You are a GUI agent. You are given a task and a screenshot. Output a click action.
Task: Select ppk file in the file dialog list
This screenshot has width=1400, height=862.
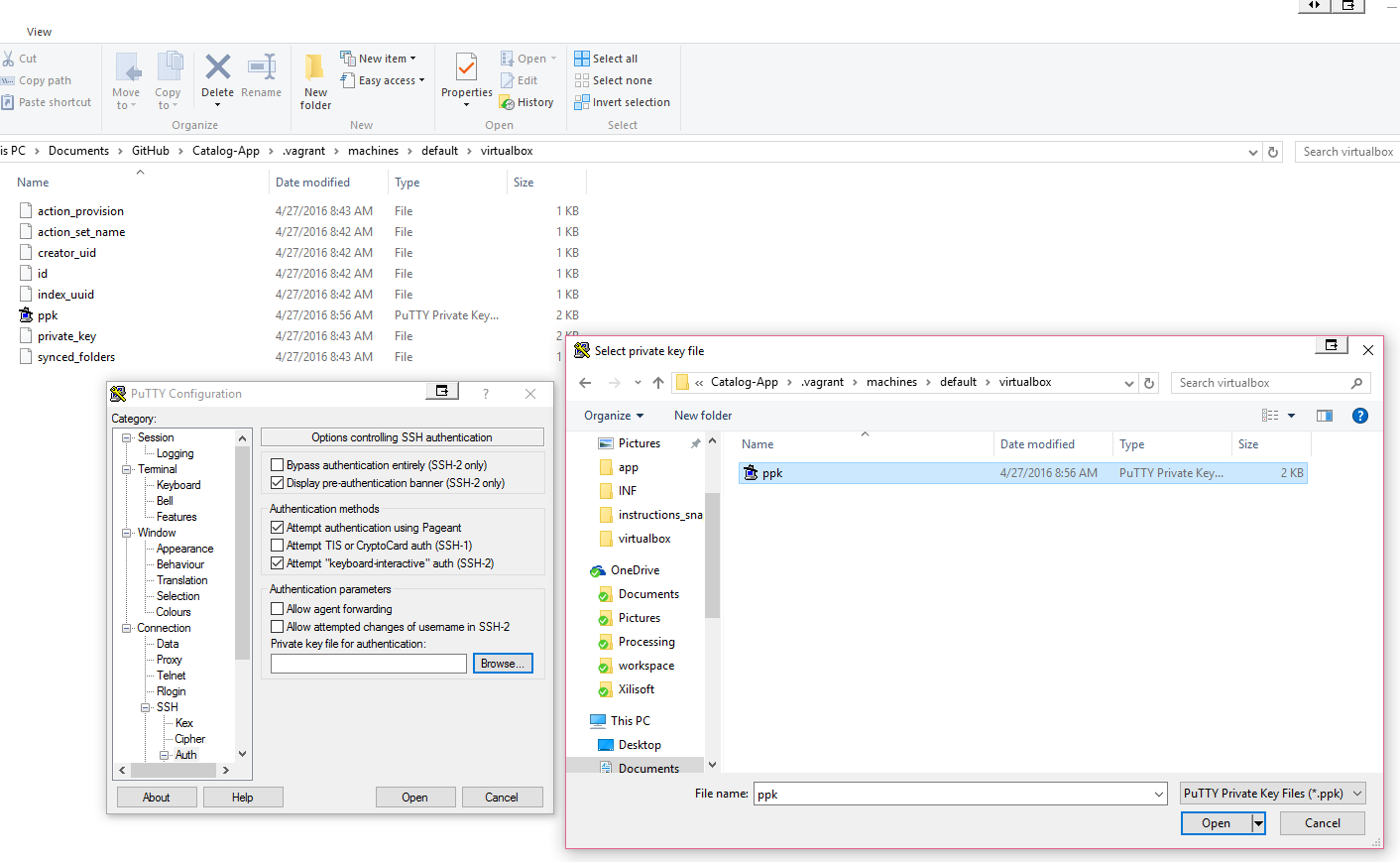(1022, 473)
